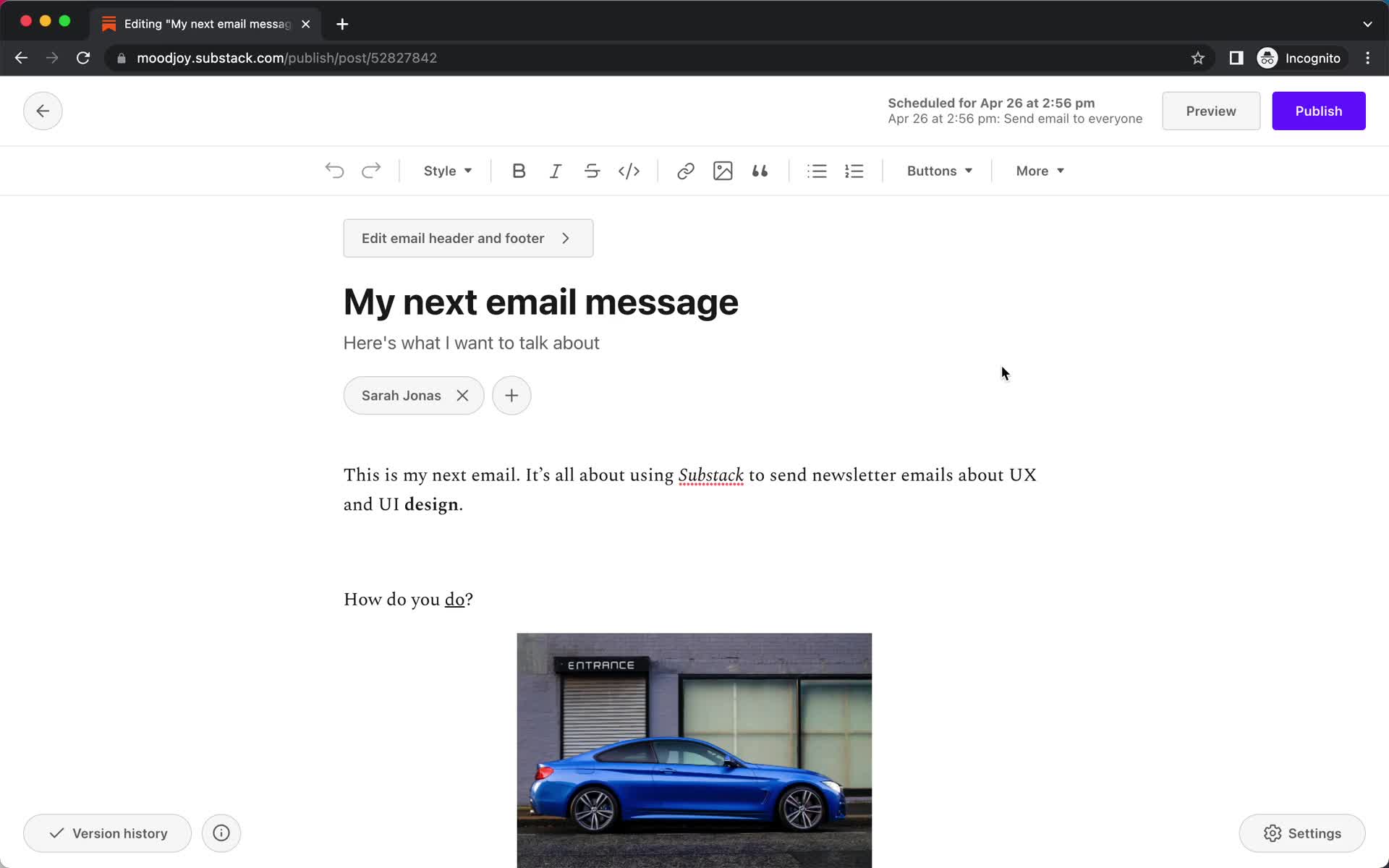Screen dimensions: 1389x868
Task: Toggle italic formatting
Action: 555,171
